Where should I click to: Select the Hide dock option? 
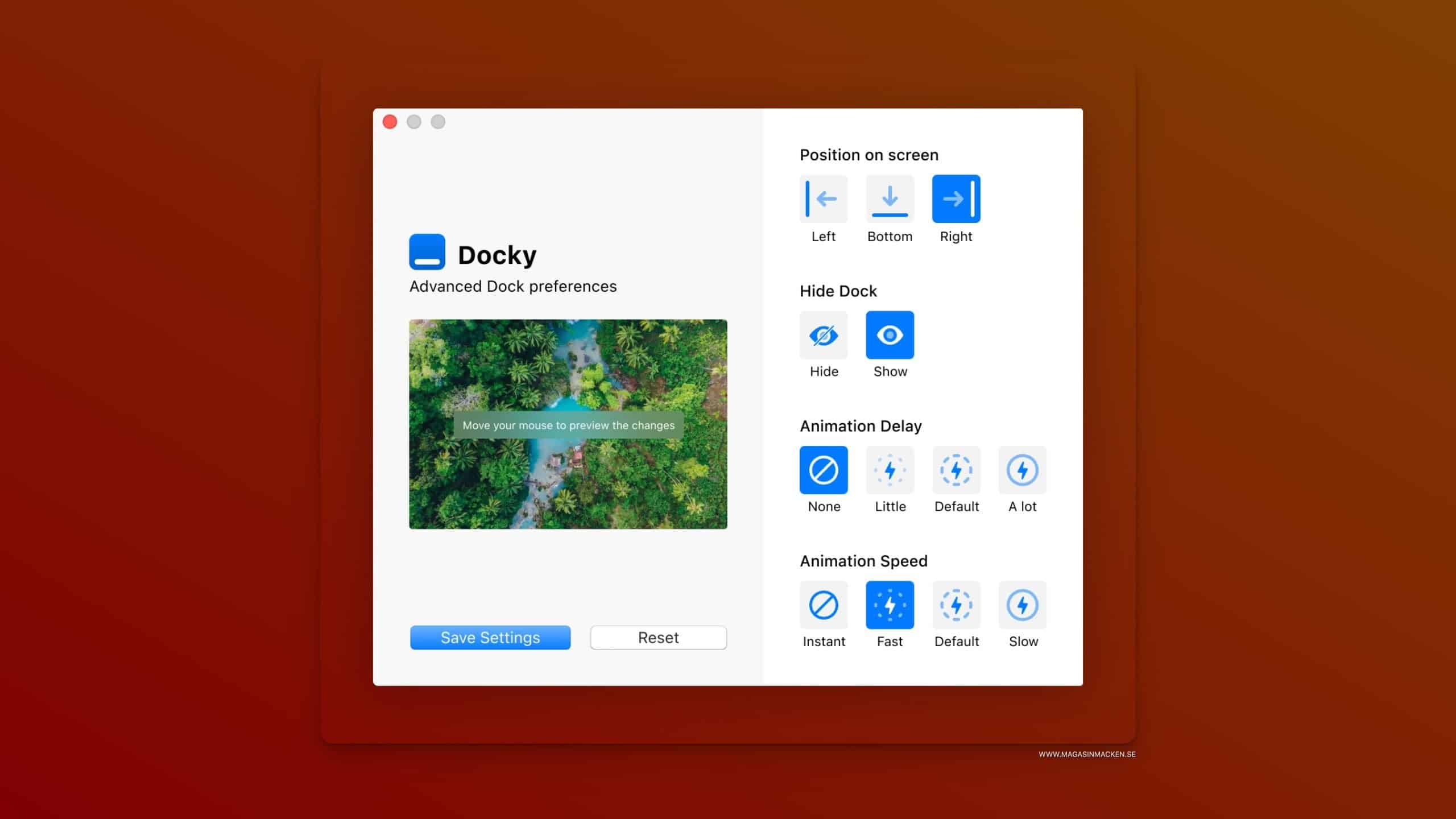[824, 335]
